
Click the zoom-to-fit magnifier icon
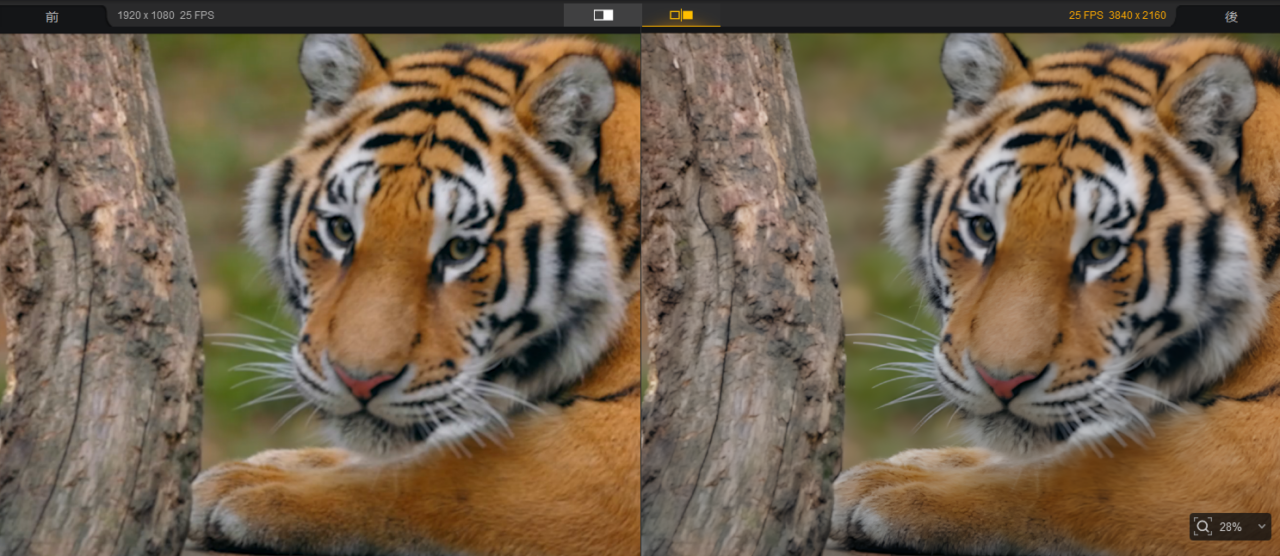[x=1203, y=526]
